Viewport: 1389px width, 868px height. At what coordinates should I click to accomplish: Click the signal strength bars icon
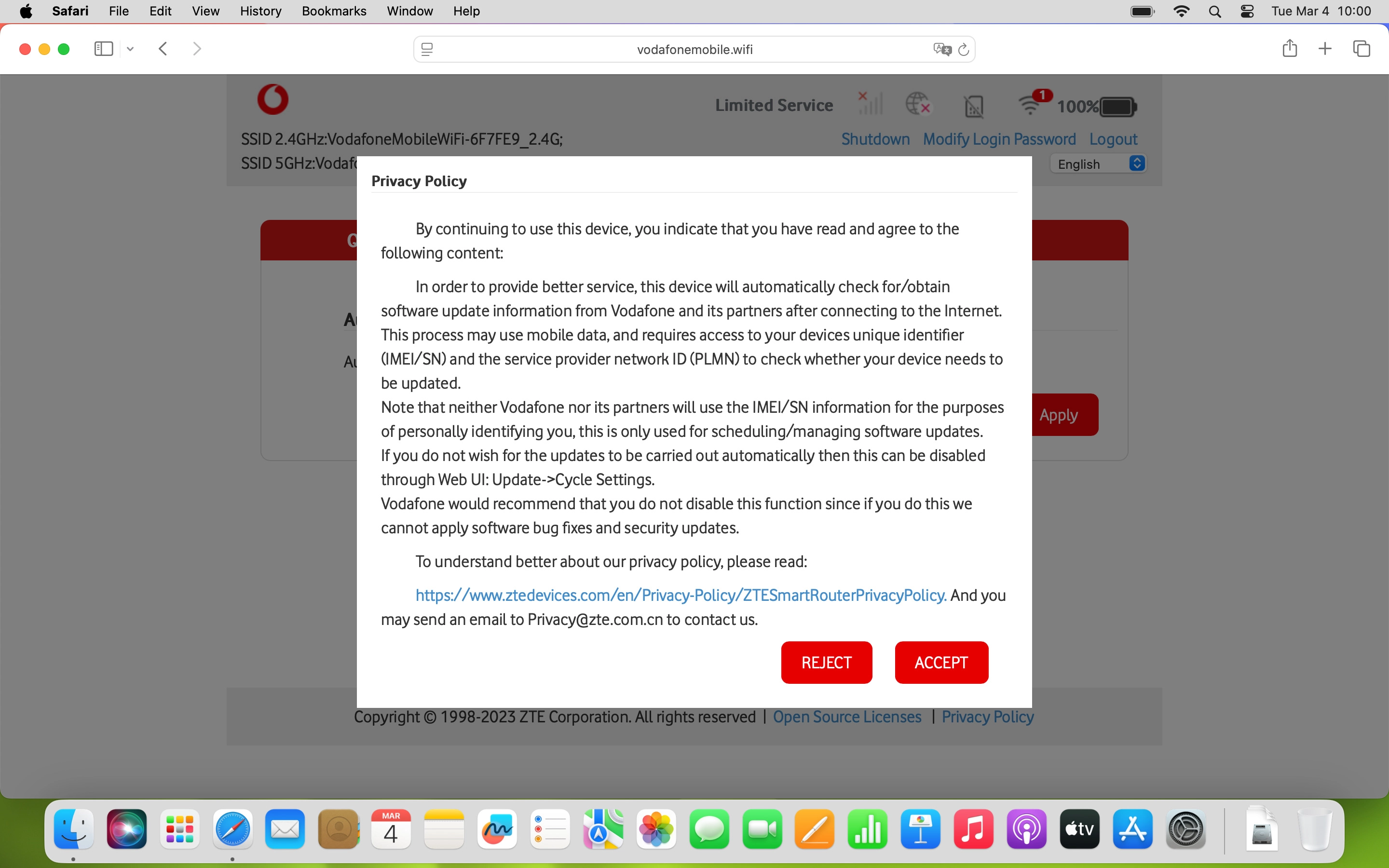870,104
